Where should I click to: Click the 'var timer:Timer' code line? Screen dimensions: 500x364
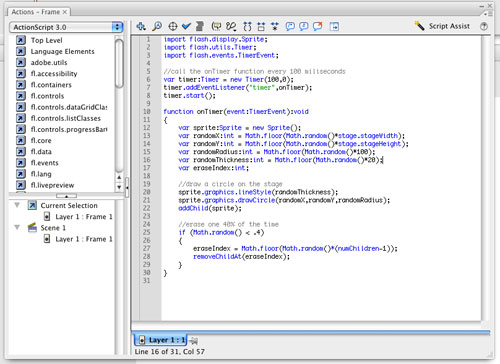[x=228, y=79]
